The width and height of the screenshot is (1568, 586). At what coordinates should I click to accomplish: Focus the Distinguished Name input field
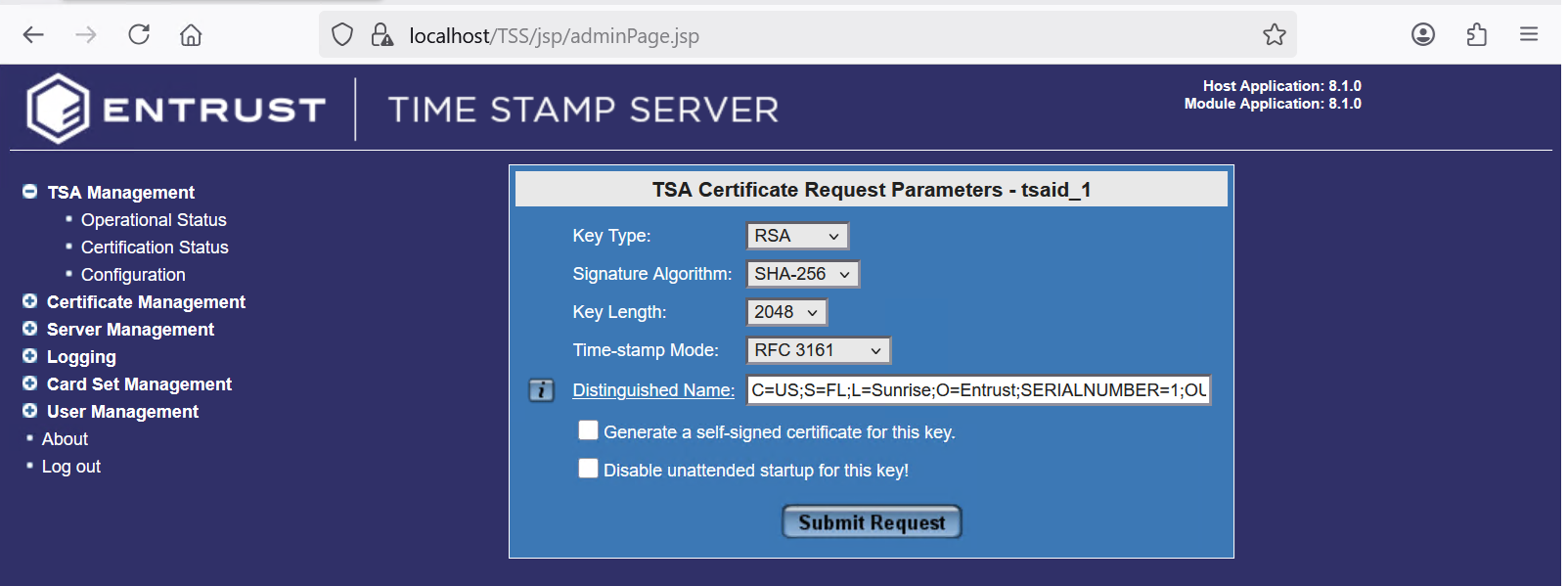pyautogui.click(x=979, y=390)
